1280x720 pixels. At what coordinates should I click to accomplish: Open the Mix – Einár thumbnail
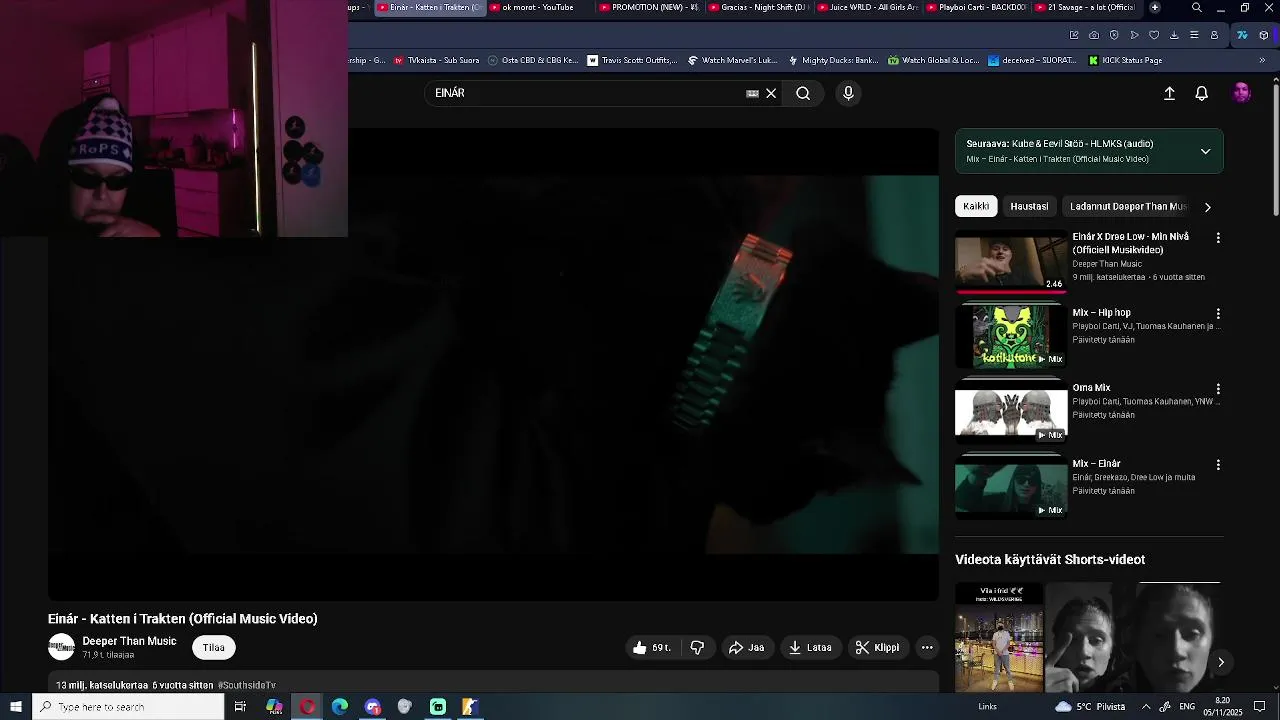pyautogui.click(x=1011, y=488)
